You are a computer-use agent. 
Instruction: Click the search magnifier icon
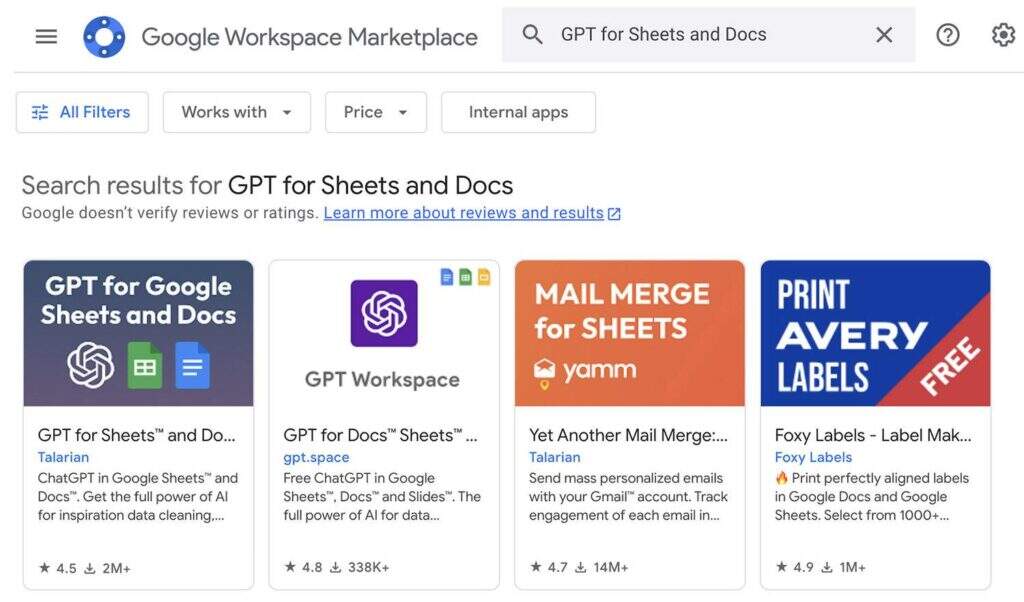click(x=533, y=35)
